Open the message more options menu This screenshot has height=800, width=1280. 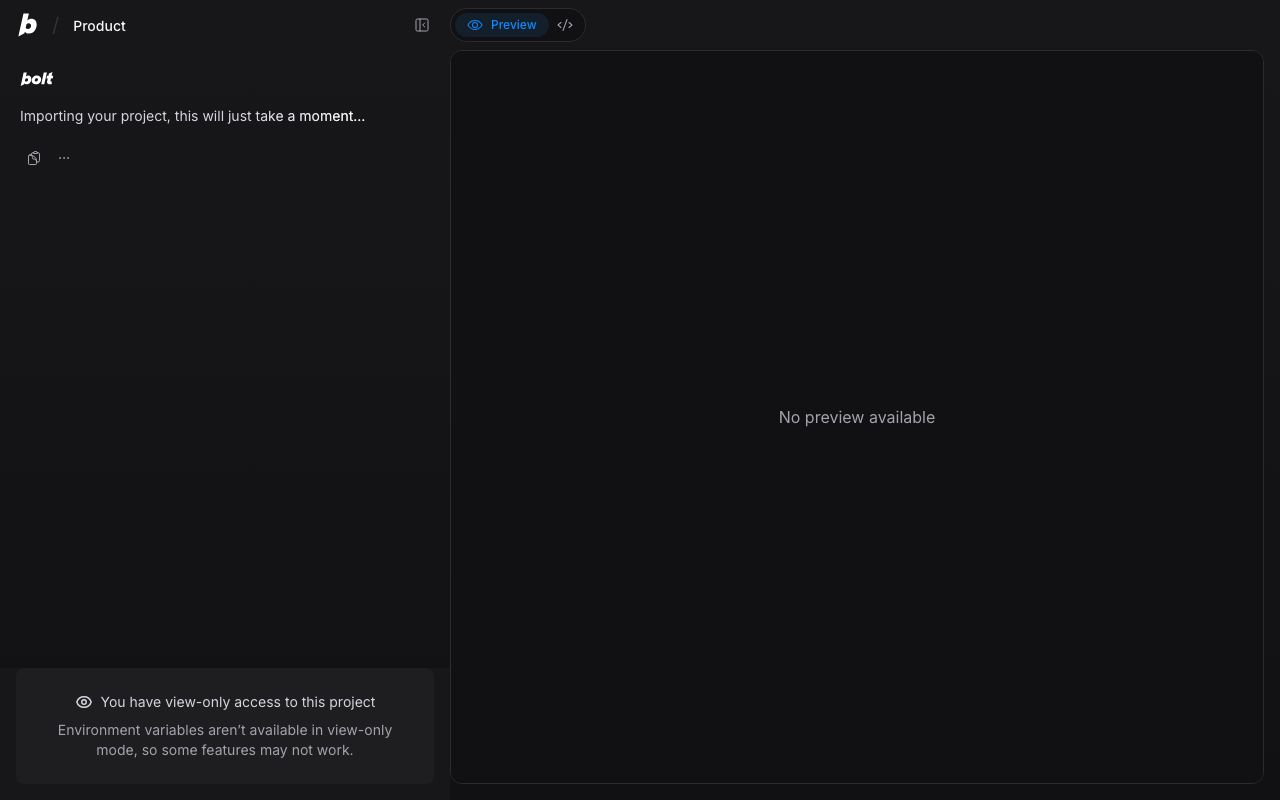coord(64,158)
